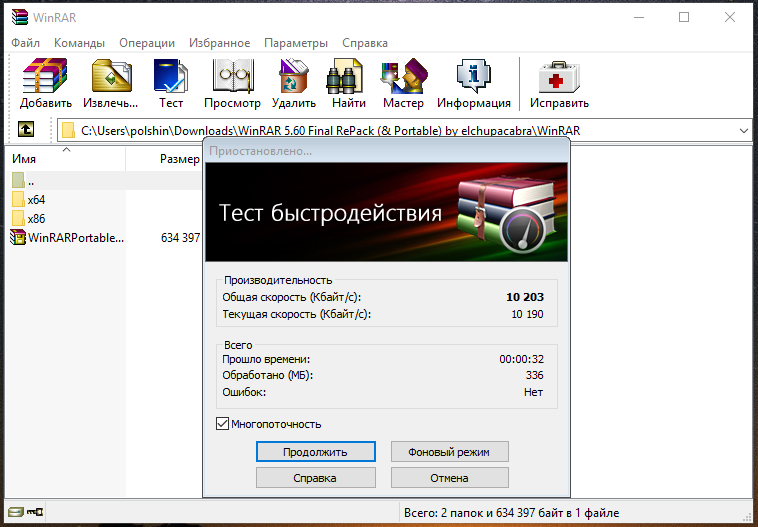
Task: Click the 634 397 size cell
Action: [180, 237]
